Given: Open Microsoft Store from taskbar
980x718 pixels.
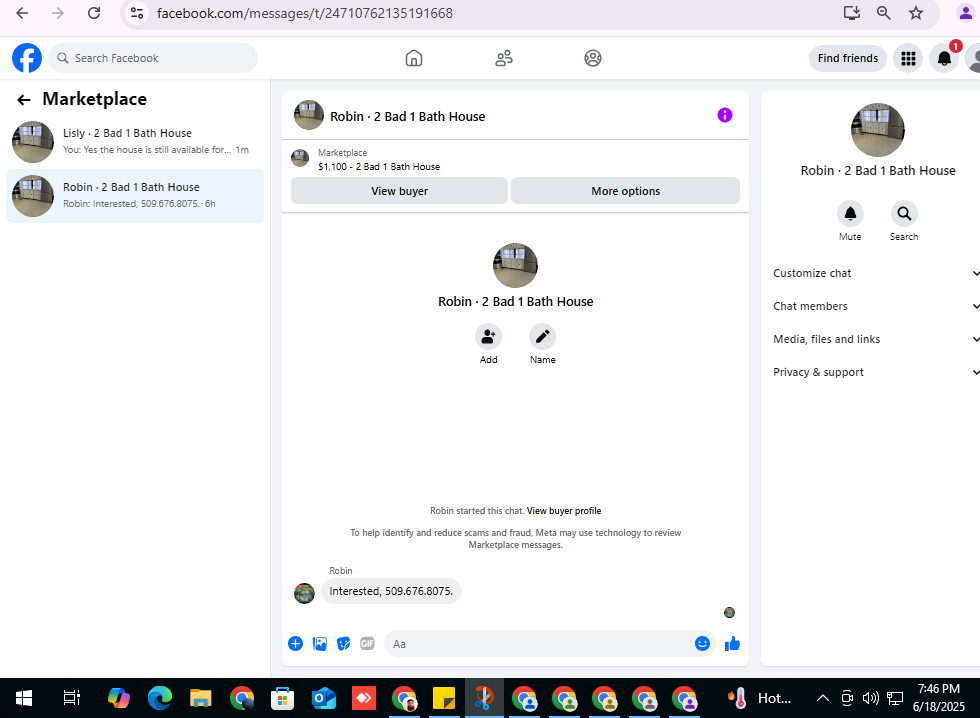Looking at the screenshot, I should point(282,698).
